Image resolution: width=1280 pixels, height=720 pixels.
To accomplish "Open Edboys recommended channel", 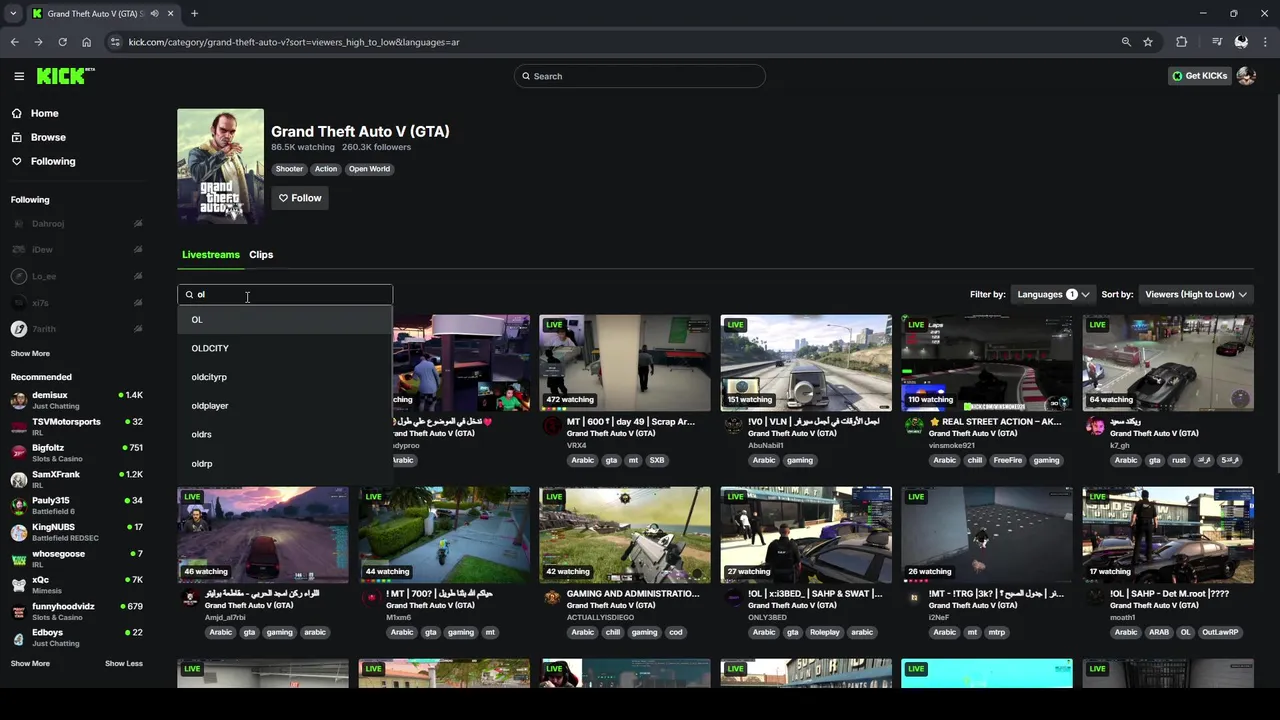I will click(77, 637).
